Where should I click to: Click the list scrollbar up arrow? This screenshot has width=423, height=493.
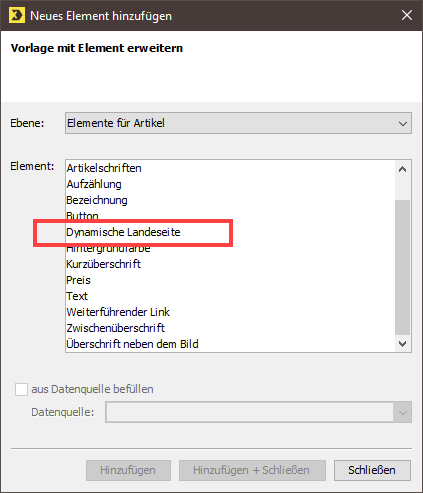(402, 169)
